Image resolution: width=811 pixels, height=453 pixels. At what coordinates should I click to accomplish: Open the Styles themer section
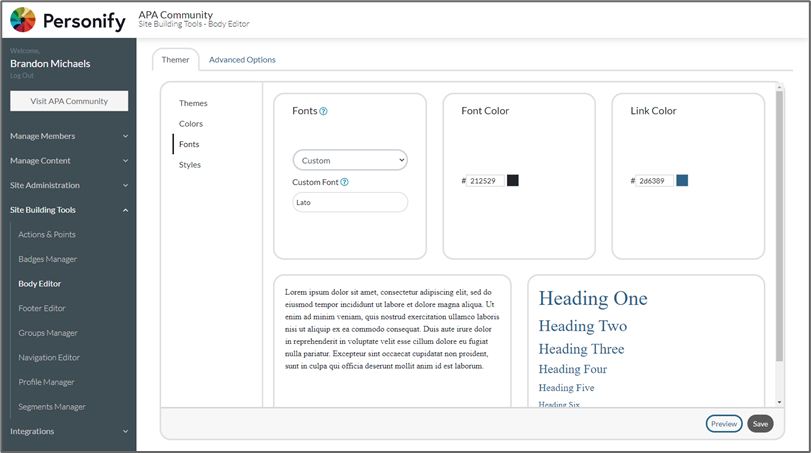pos(190,165)
